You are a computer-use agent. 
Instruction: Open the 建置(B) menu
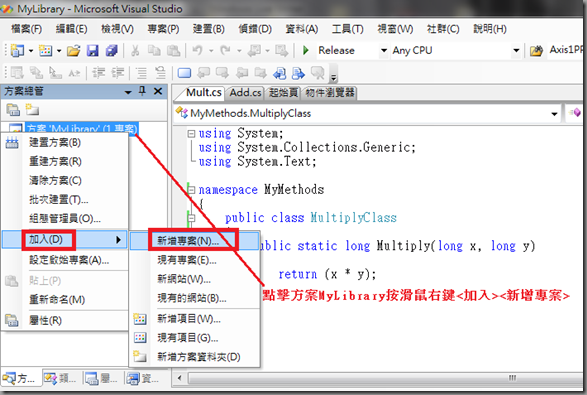pos(209,29)
